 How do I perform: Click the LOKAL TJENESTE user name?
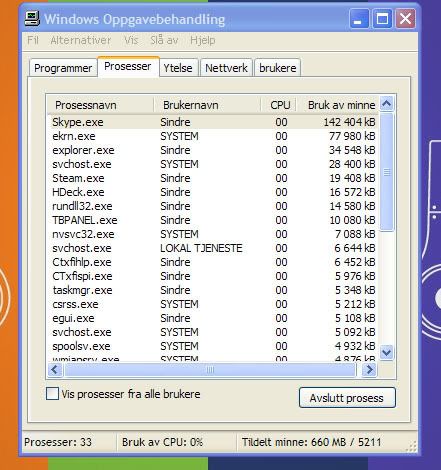click(x=201, y=248)
